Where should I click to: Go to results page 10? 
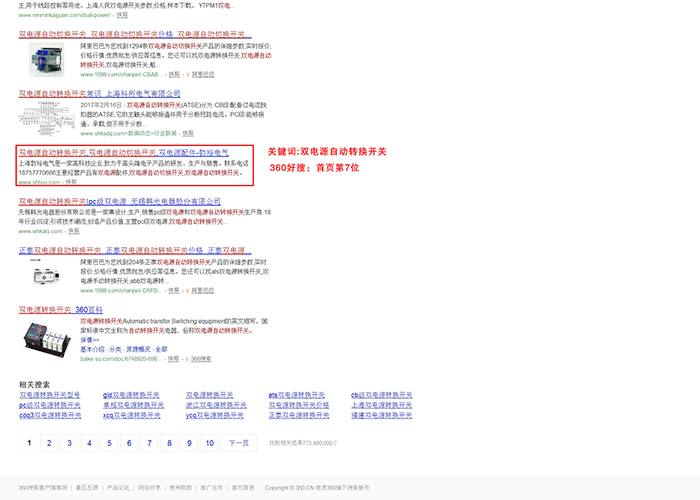(210, 443)
